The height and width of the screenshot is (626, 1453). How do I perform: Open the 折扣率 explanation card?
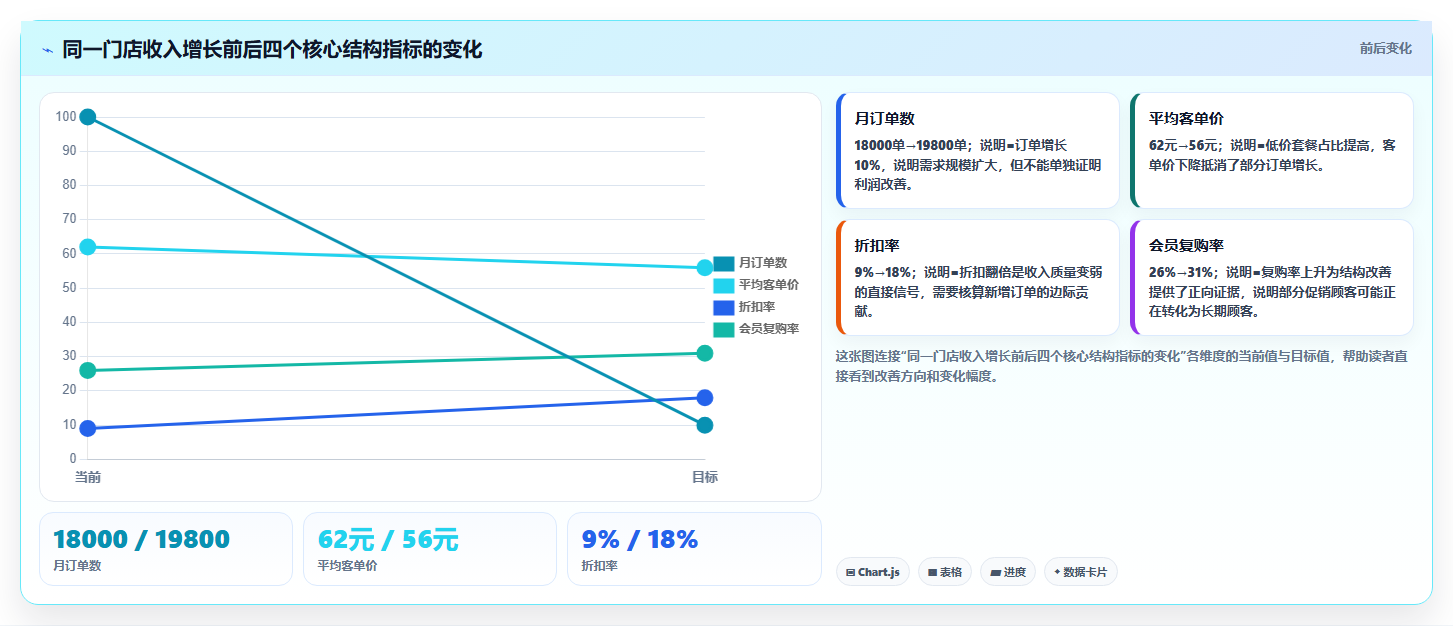[x=978, y=277]
